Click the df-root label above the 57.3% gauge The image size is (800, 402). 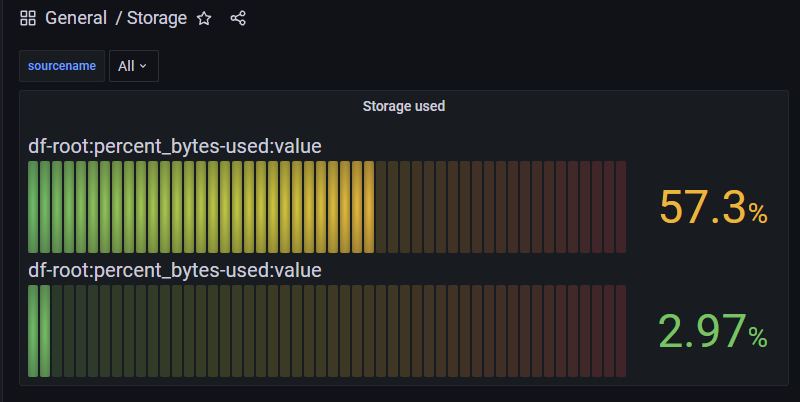click(x=175, y=147)
